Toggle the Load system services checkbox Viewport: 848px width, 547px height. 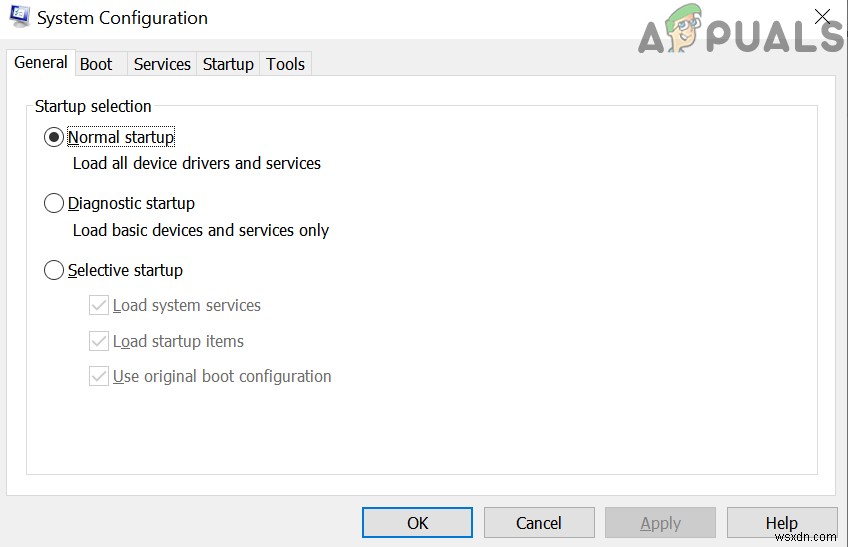99,305
